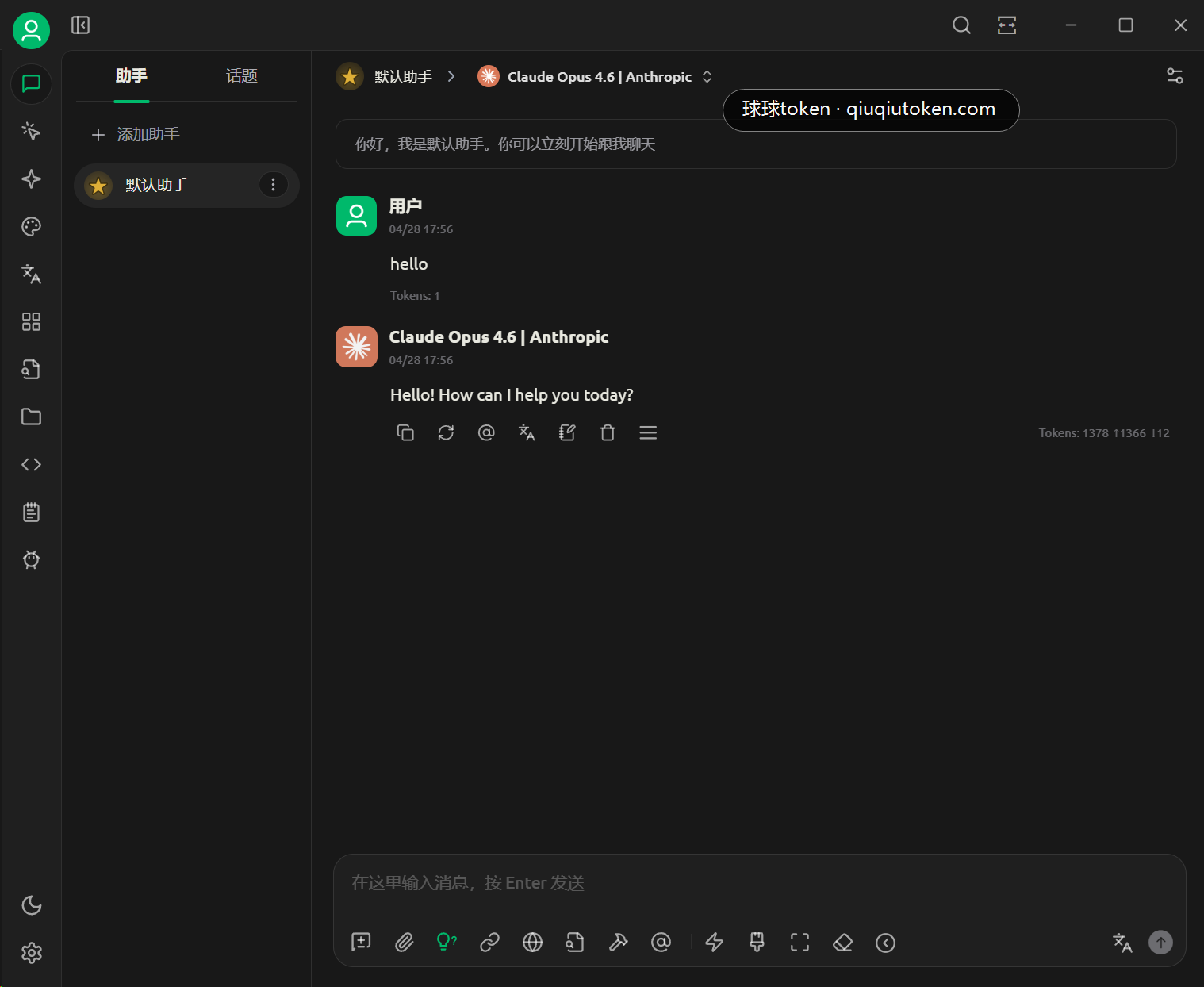Screen dimensions: 1204x987
Task: Click the '04/28 17:56' timestamp under 用户
Action: pyautogui.click(x=421, y=229)
